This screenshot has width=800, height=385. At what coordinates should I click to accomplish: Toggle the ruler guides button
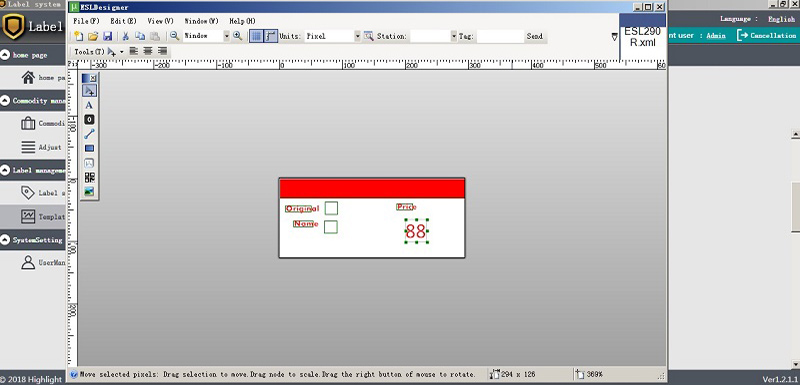click(271, 36)
